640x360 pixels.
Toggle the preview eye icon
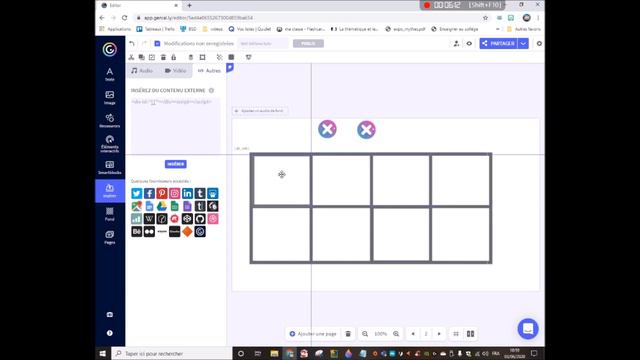[x=469, y=43]
